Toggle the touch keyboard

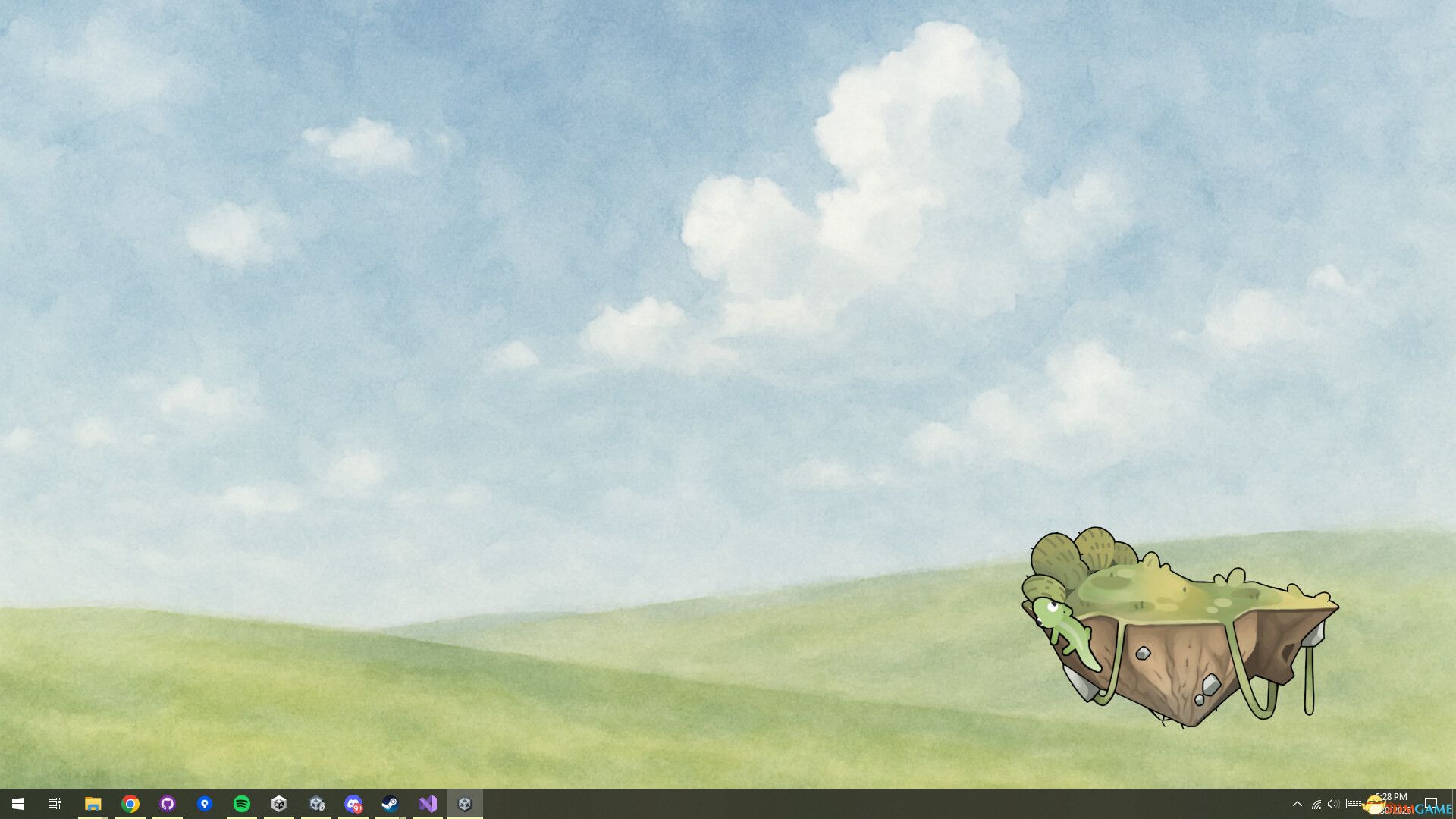[1354, 804]
